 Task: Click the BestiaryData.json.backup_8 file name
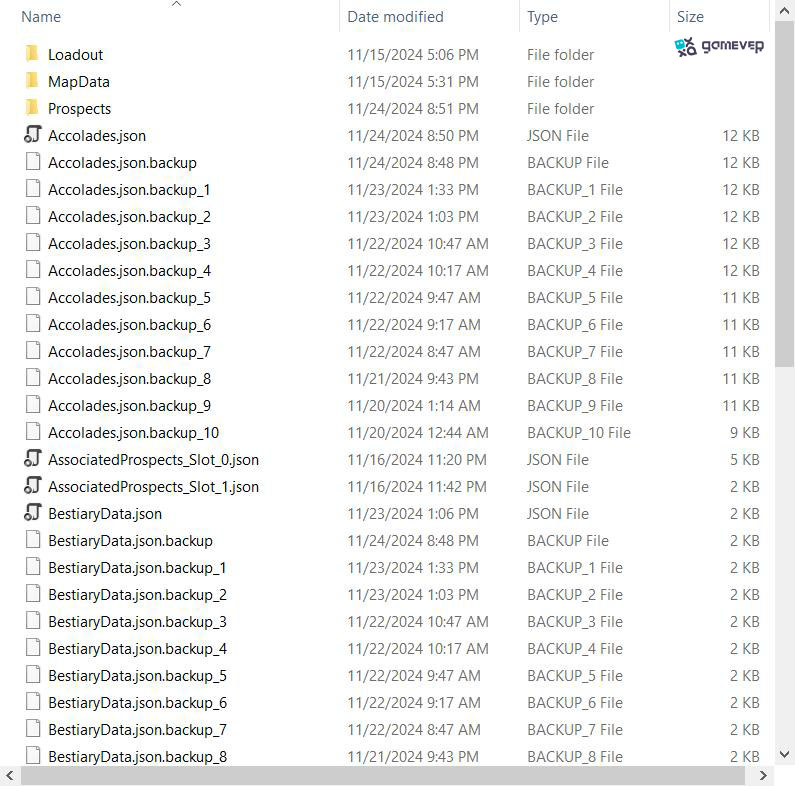137,757
